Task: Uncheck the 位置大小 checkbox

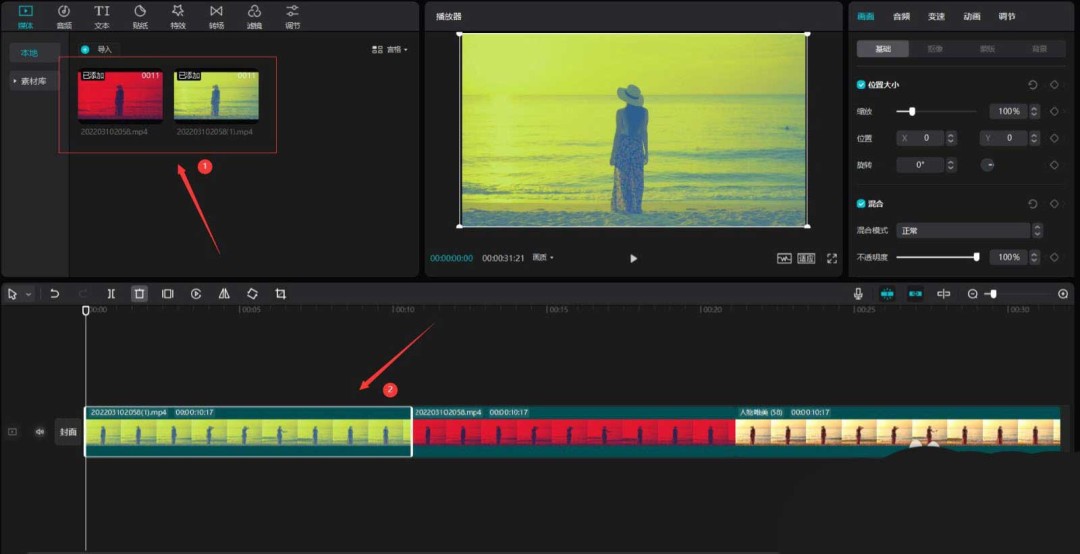Action: click(x=862, y=85)
